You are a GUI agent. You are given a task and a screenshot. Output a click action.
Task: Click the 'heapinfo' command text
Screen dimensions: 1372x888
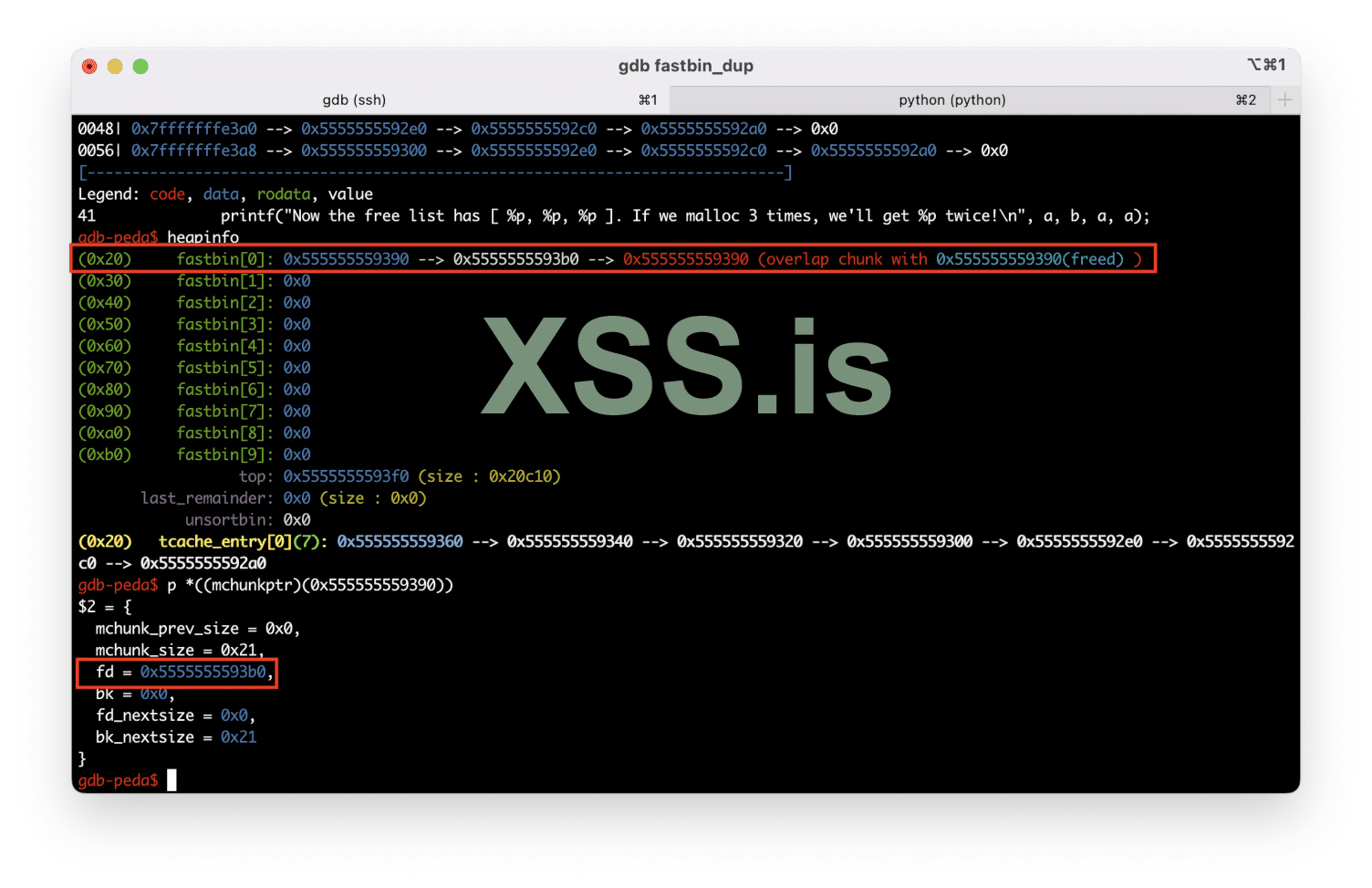coord(203,237)
